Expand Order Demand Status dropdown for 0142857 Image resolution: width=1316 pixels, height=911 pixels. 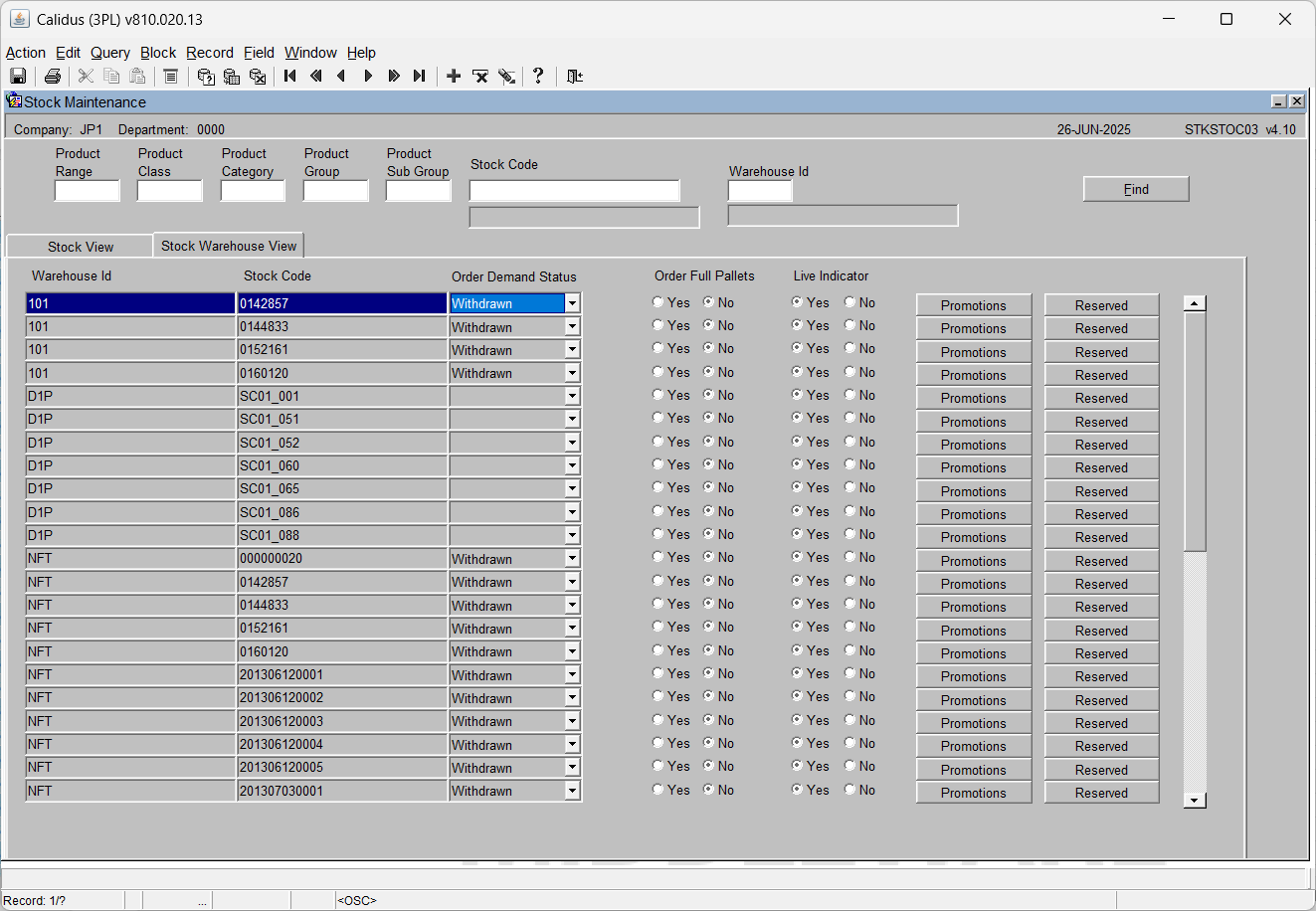[572, 303]
